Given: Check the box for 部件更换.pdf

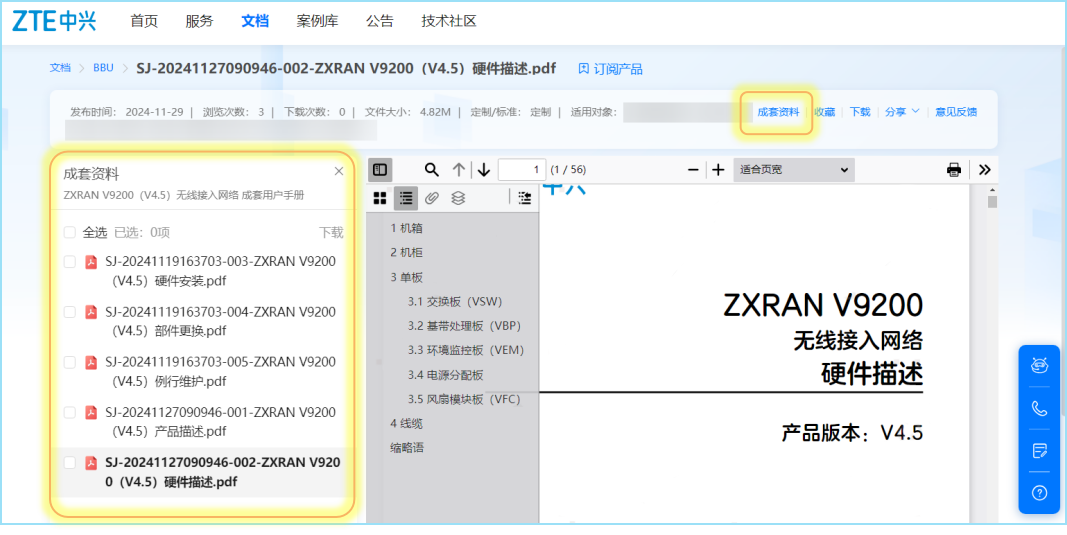Looking at the screenshot, I should click(x=69, y=312).
